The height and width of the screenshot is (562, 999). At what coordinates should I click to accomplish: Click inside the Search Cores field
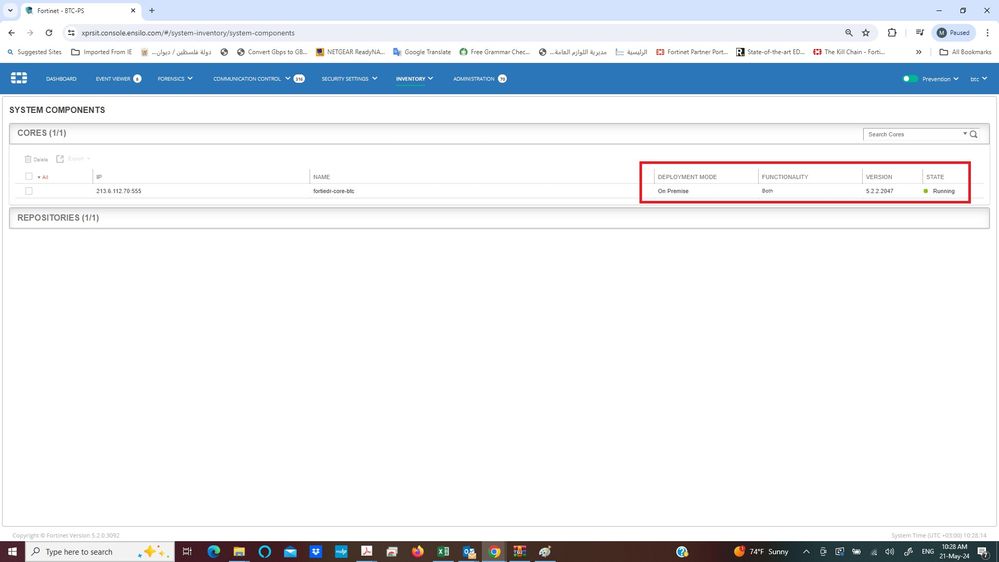[913, 134]
